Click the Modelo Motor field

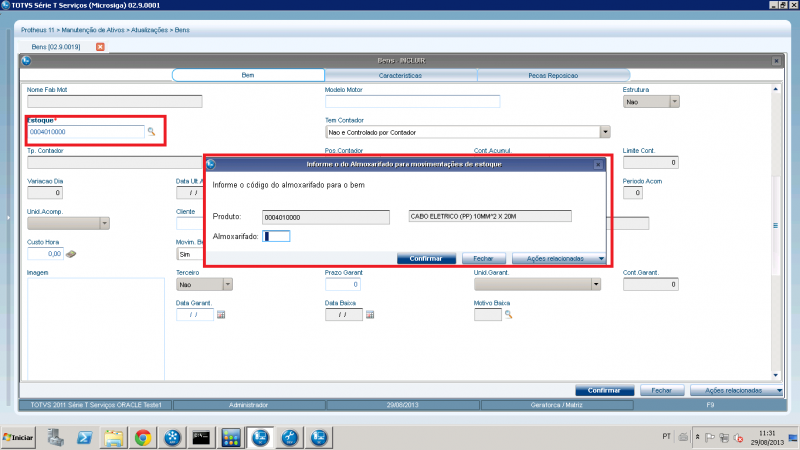(412, 102)
